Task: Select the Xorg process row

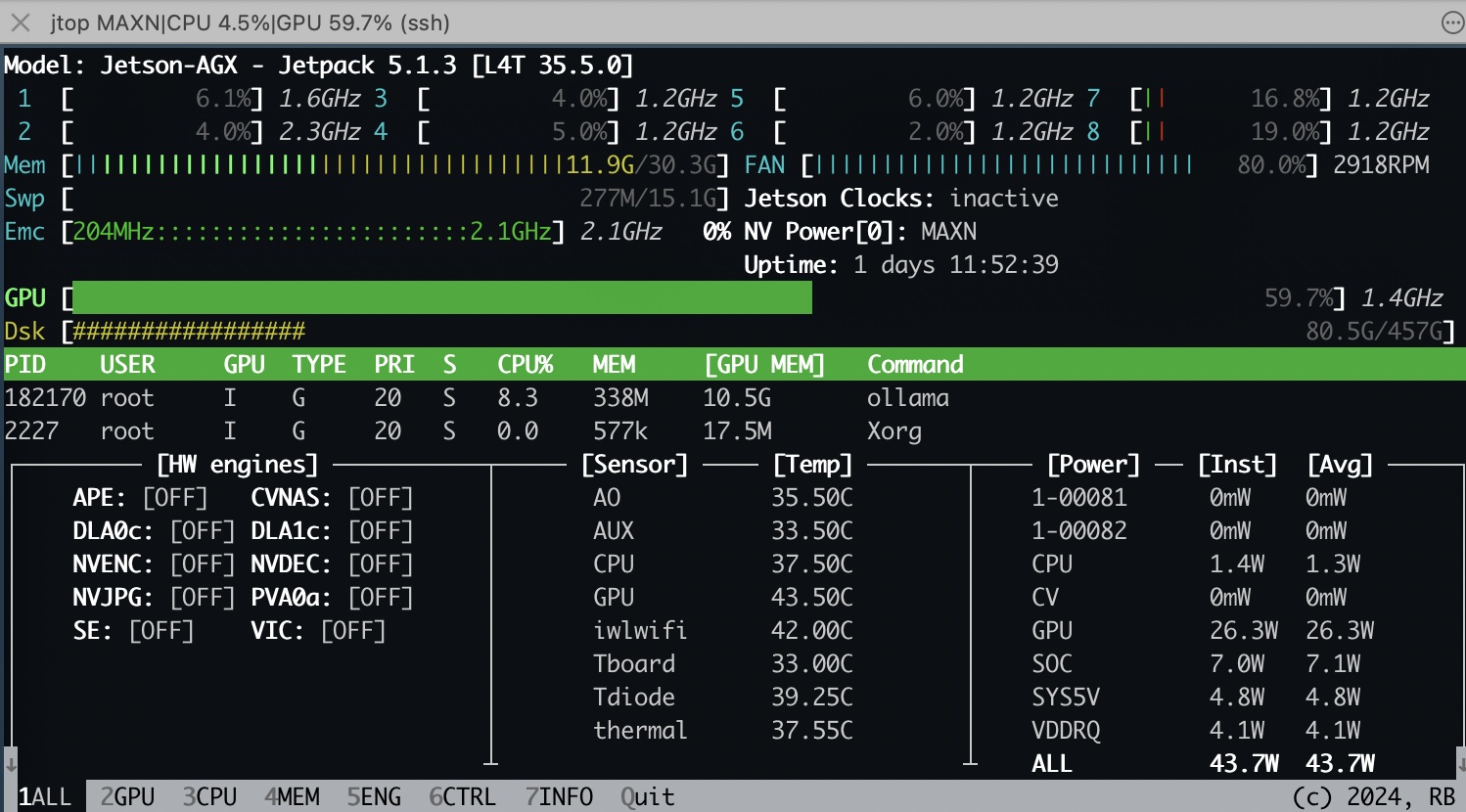Action: click(x=463, y=431)
